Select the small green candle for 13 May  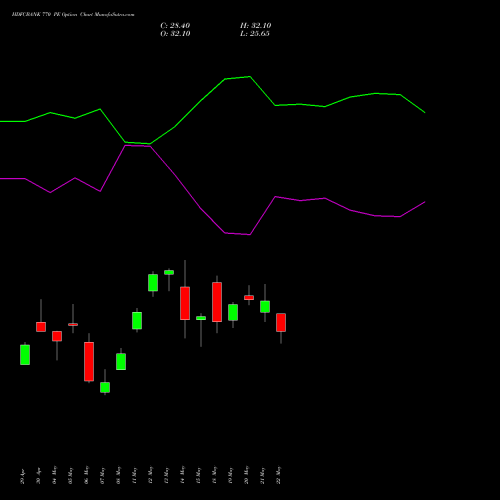[169, 272]
